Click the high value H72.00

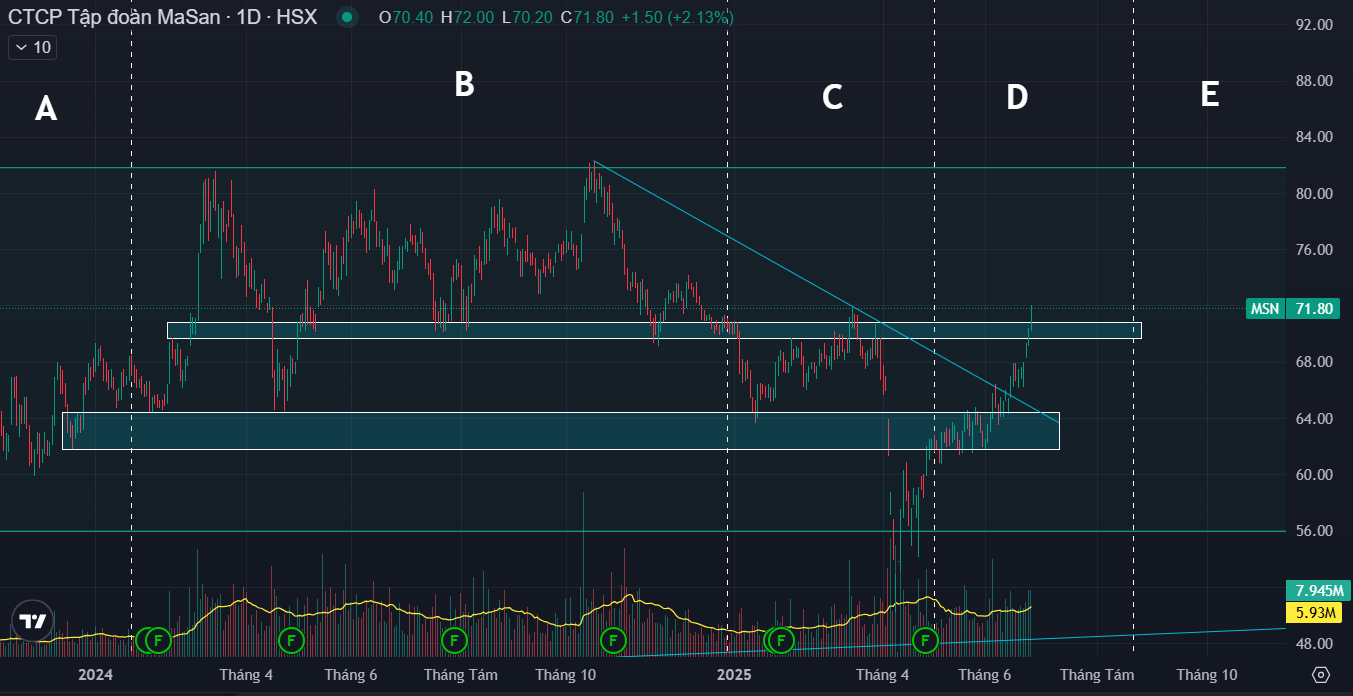468,17
